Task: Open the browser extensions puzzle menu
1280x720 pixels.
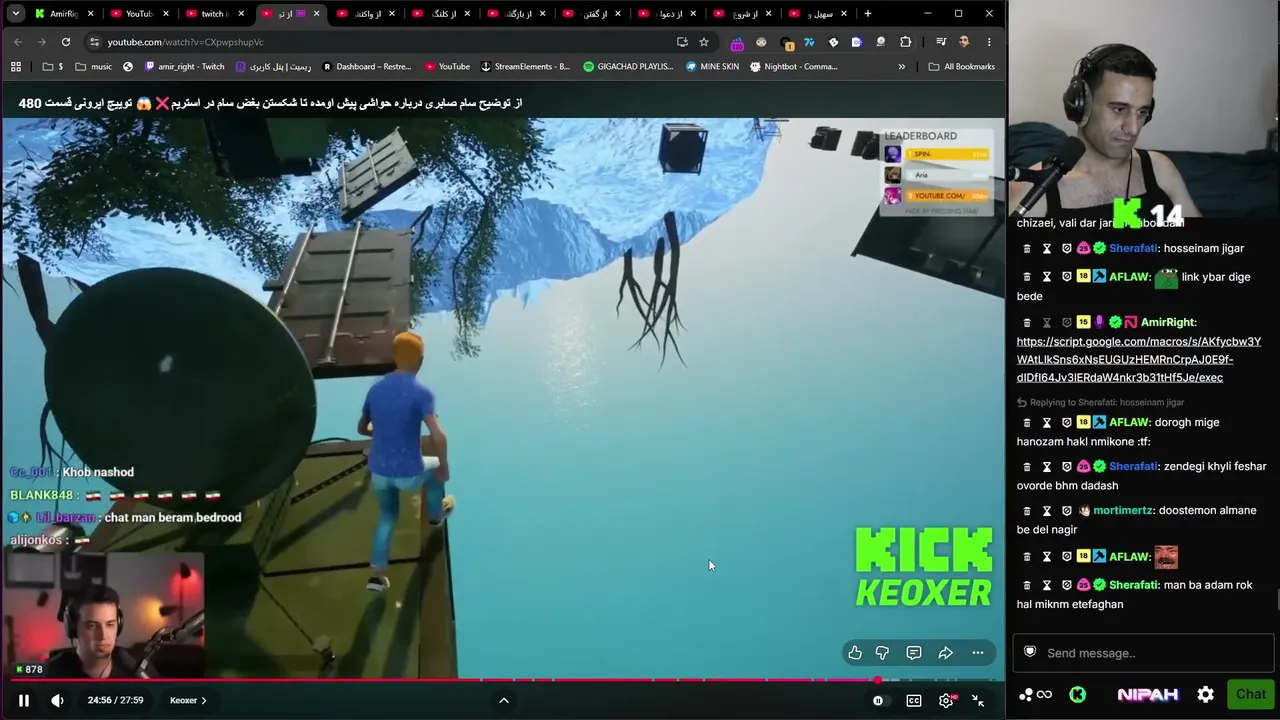Action: coord(905,42)
